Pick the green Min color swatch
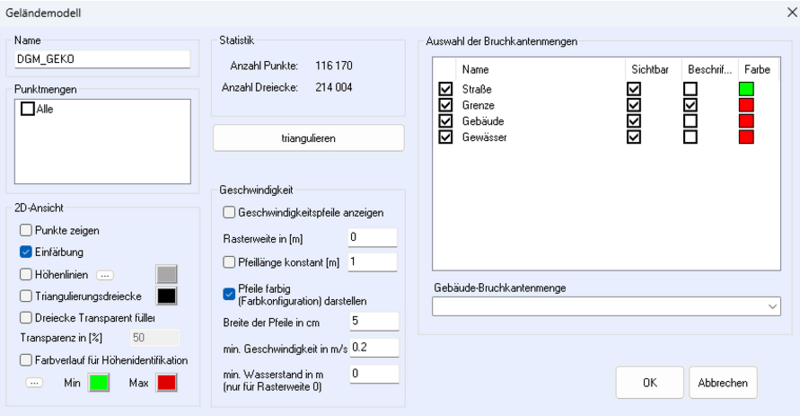Screen dimensions: 800x416 tap(100, 383)
